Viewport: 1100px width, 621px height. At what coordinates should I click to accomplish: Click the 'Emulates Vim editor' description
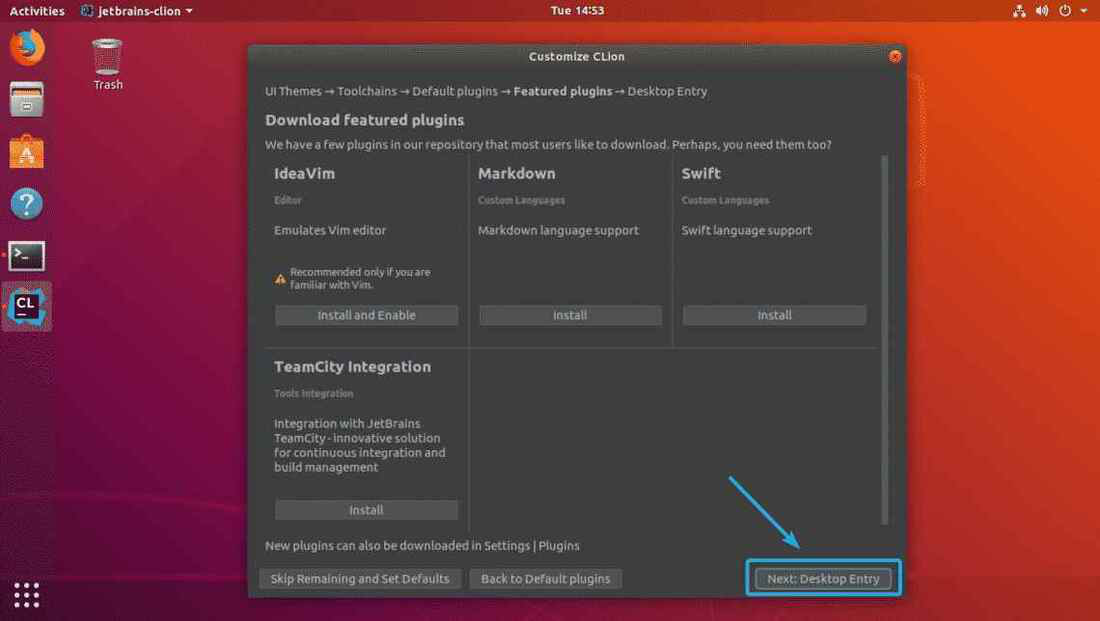point(330,230)
